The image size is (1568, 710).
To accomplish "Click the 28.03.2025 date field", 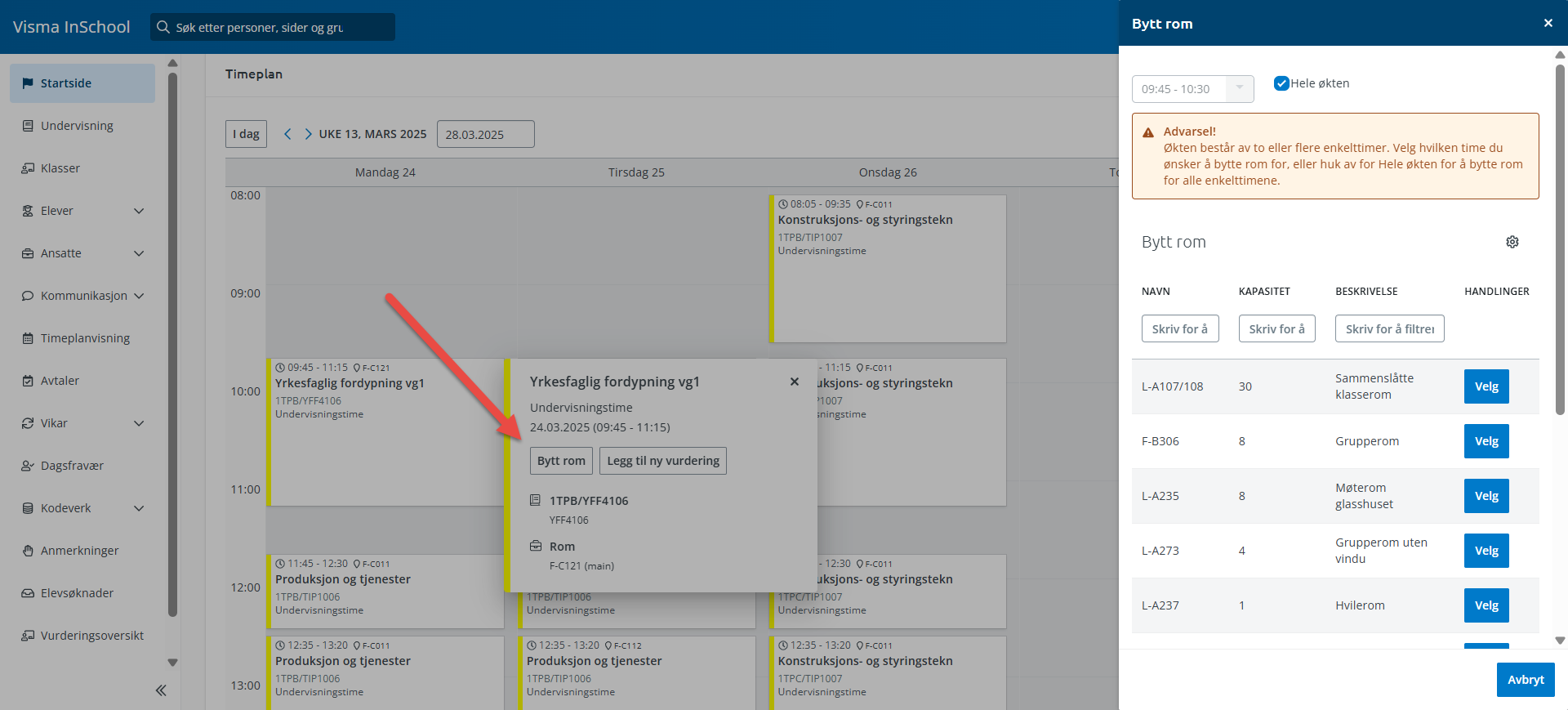I will [486, 134].
